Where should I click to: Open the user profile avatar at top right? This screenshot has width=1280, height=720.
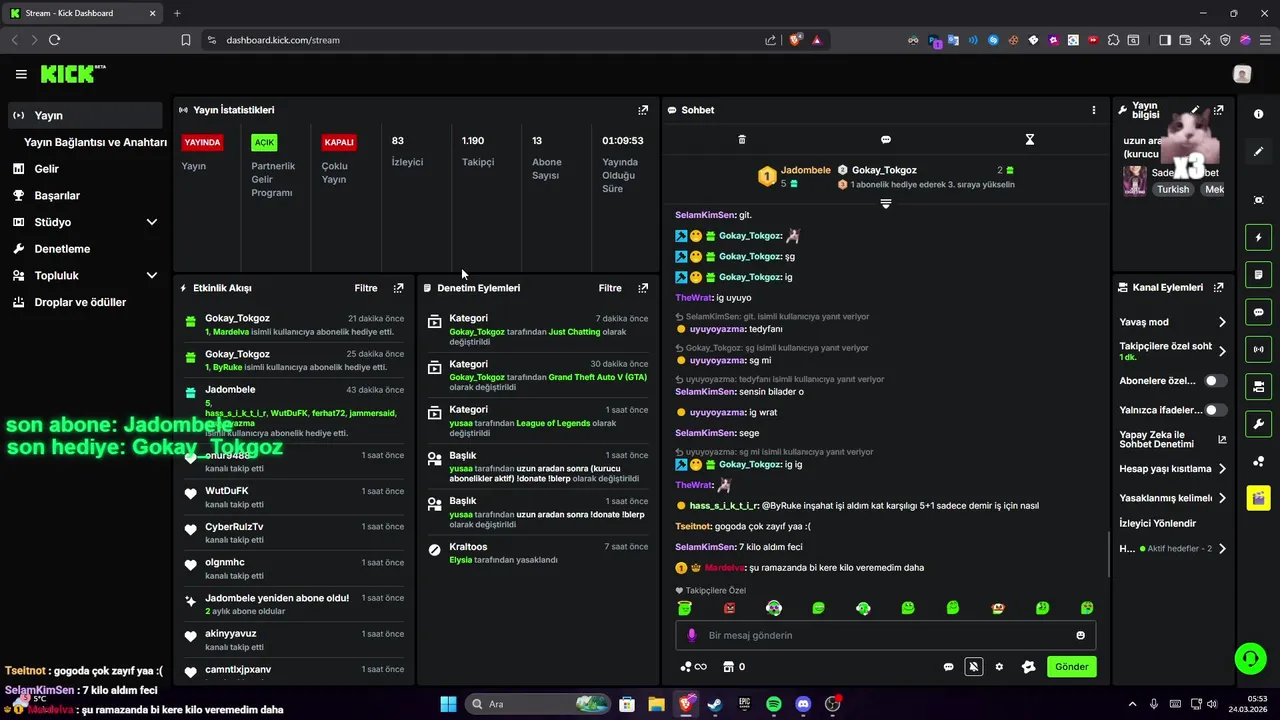pyautogui.click(x=1242, y=74)
